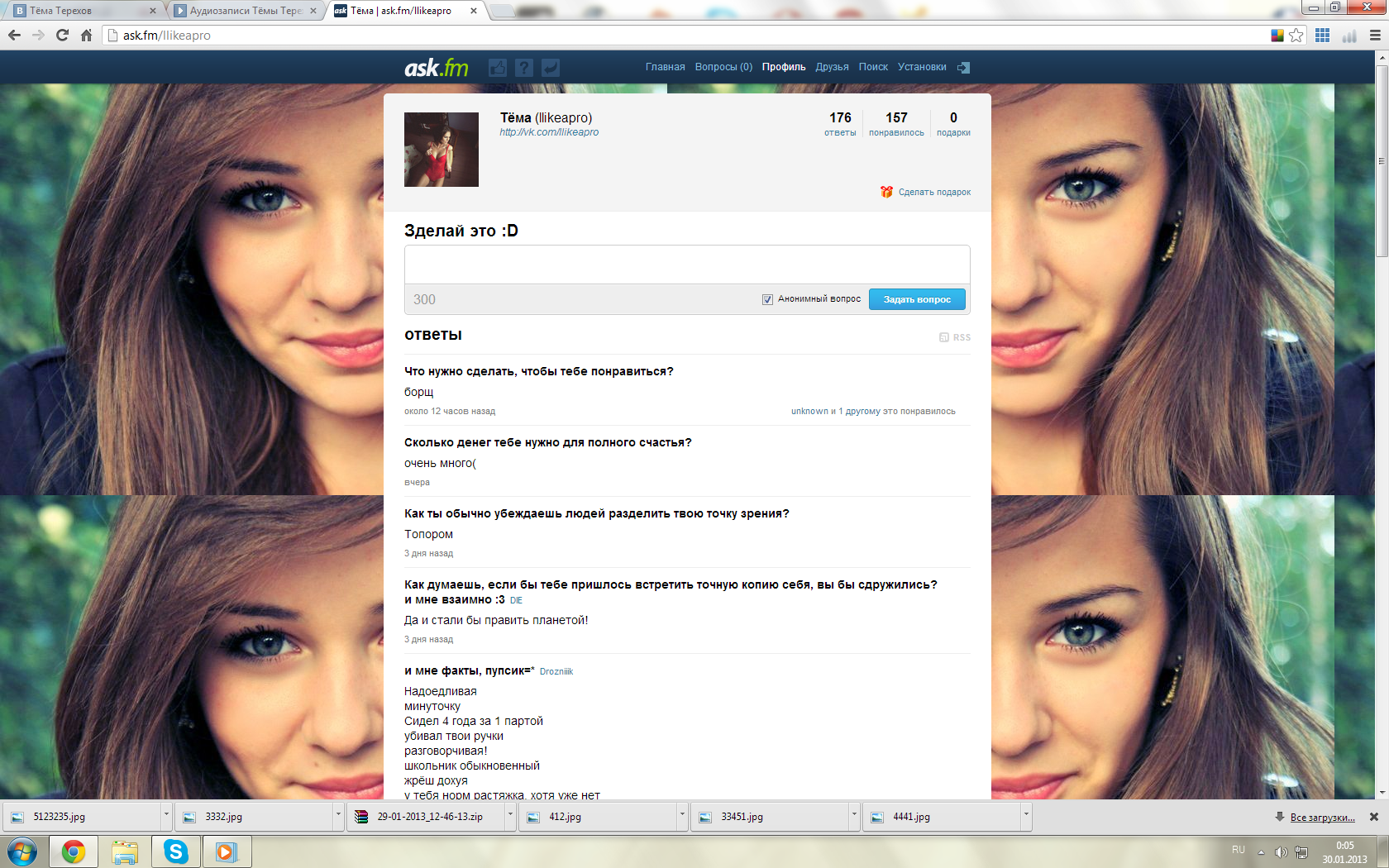The width and height of the screenshot is (1389, 868).
Task: Bookmark this page with the star icon
Action: pos(1296,35)
